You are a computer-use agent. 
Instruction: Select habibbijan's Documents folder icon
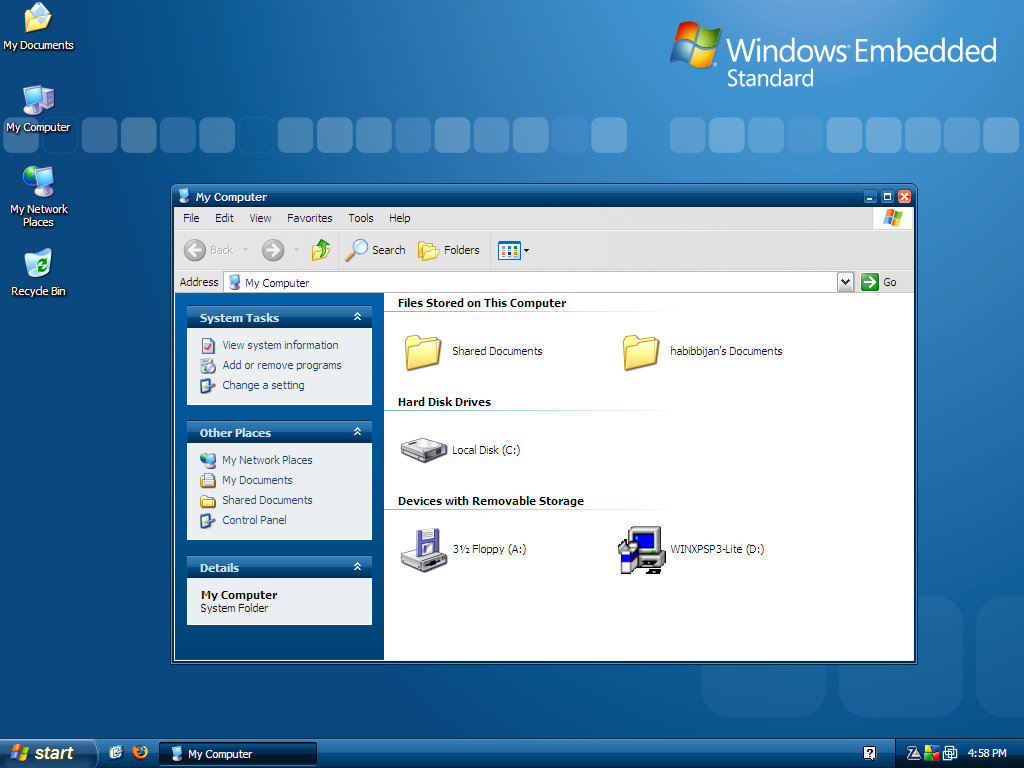[x=640, y=352]
